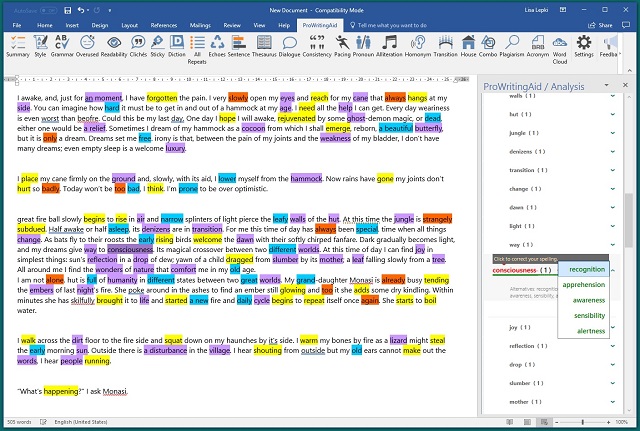Open the Thesaurus report

point(264,46)
